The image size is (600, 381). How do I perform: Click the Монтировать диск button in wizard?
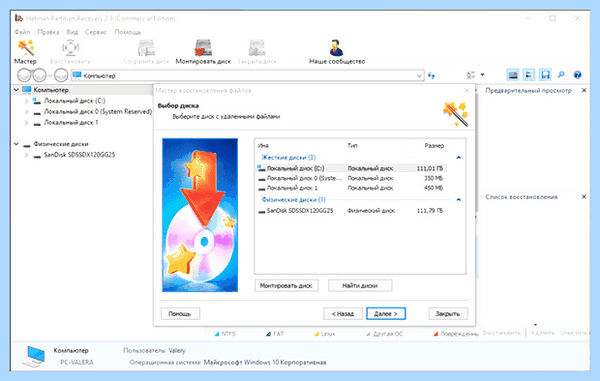(286, 285)
